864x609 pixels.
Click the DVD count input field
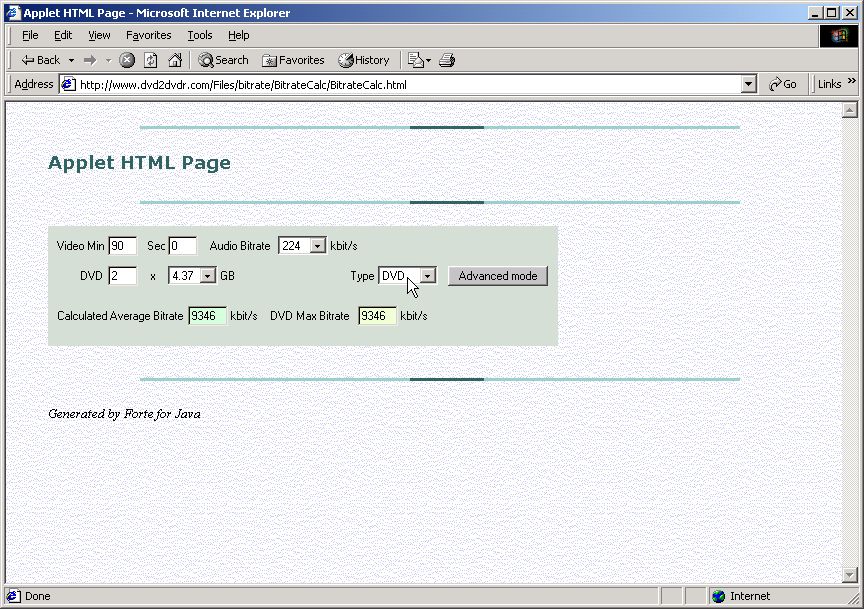[122, 276]
